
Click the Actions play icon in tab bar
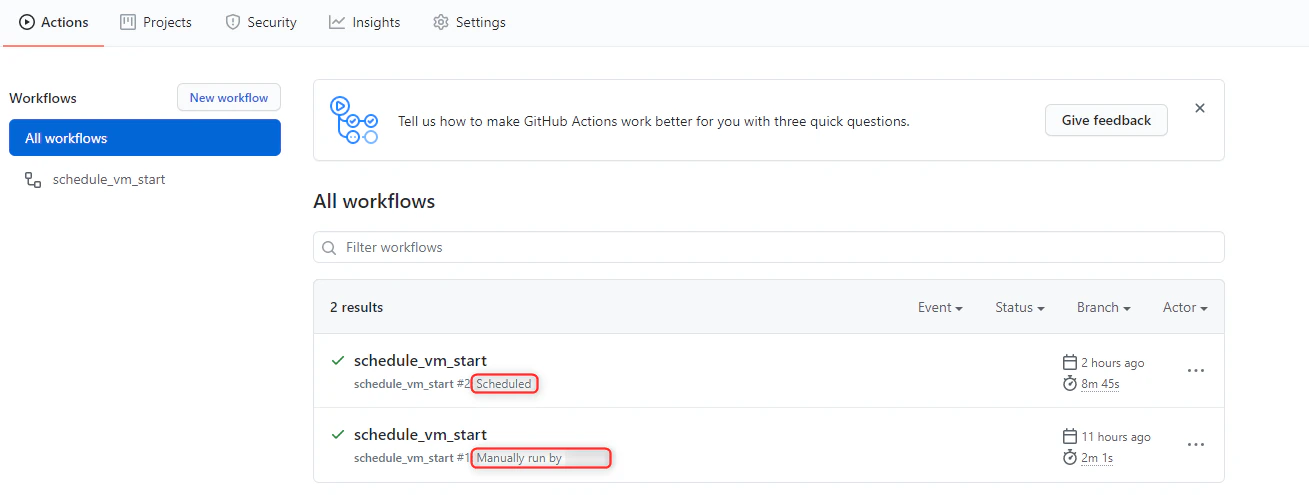[x=27, y=22]
